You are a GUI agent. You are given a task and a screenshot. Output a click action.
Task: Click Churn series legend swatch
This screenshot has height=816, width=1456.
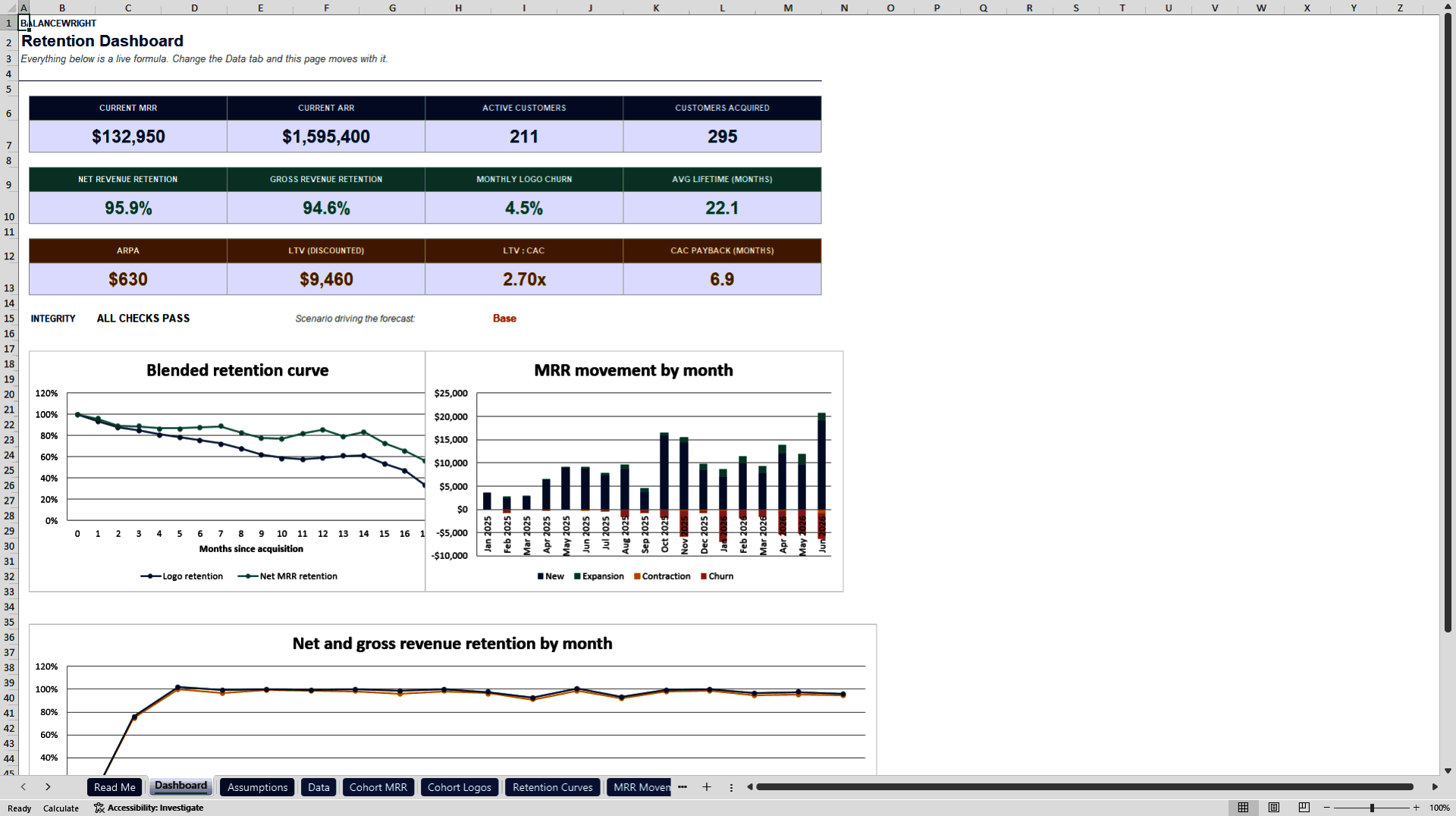703,576
